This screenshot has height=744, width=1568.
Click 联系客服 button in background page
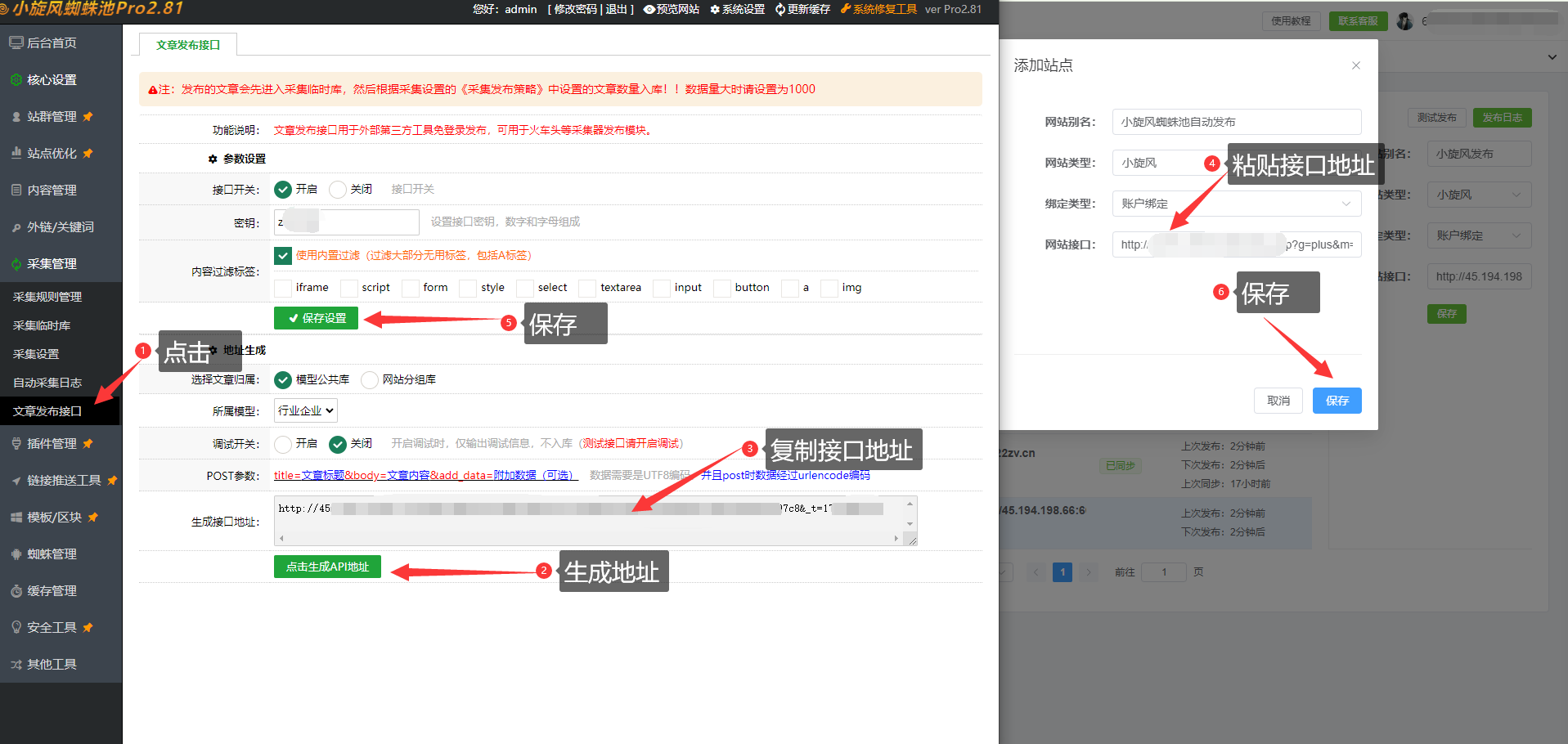tap(1358, 21)
